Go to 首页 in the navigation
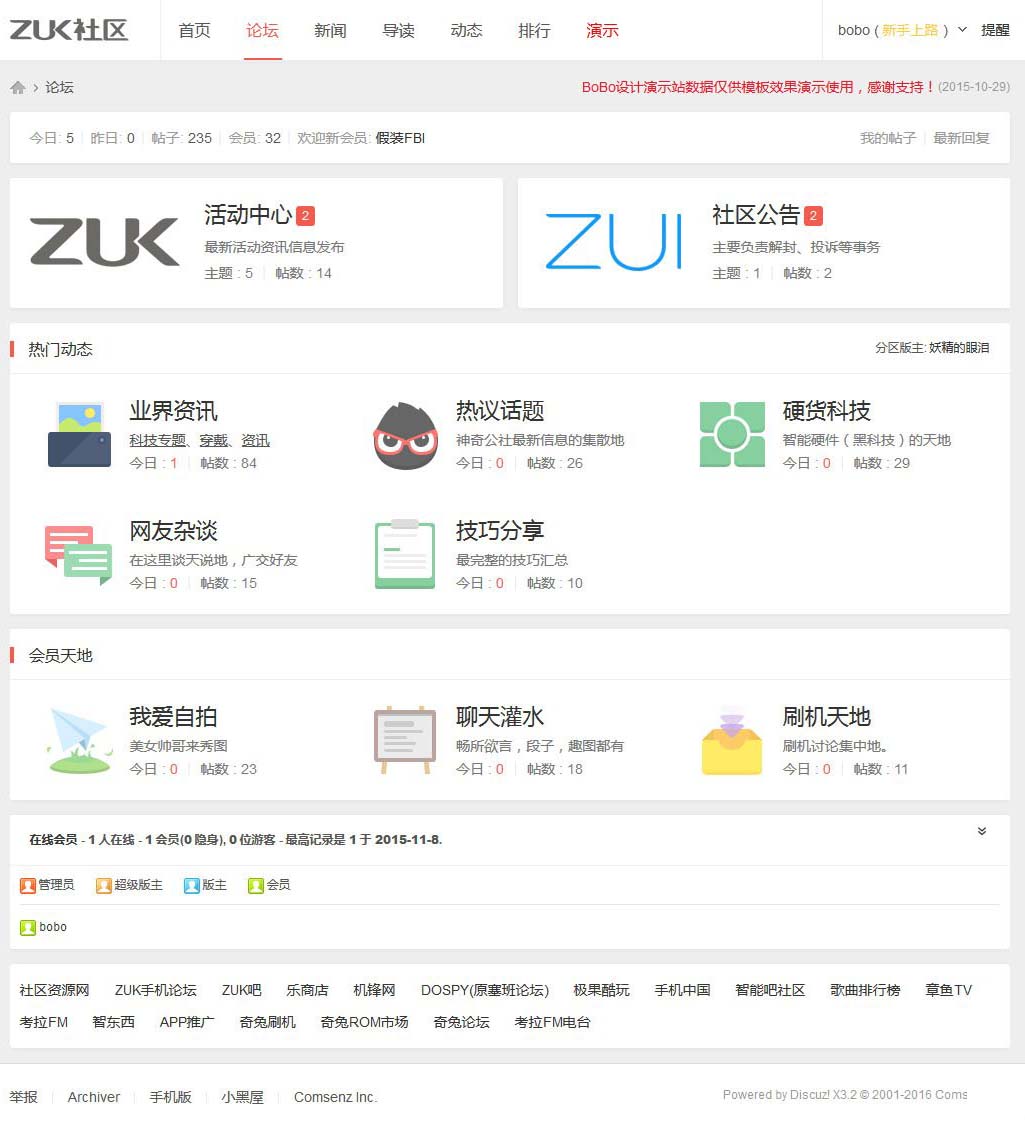Screen dimensions: 1025x1126 click(195, 30)
